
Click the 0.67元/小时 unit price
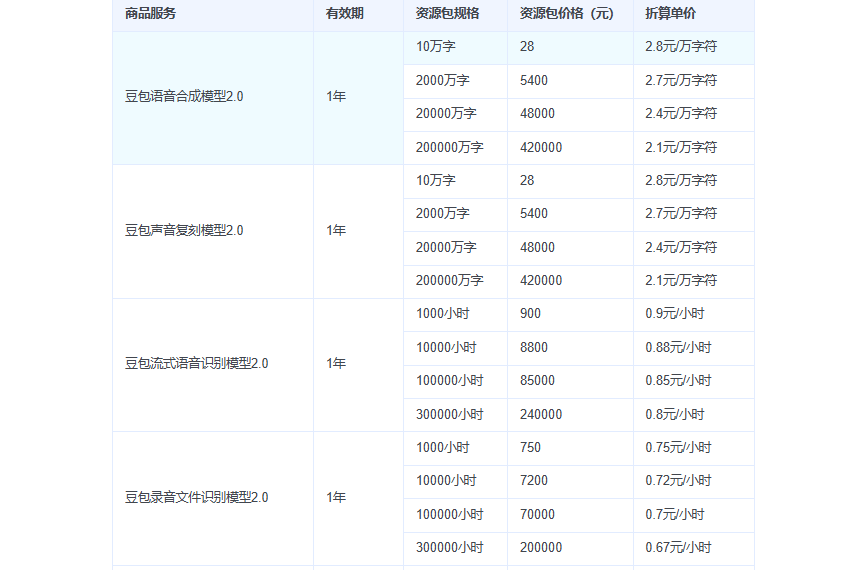point(694,548)
